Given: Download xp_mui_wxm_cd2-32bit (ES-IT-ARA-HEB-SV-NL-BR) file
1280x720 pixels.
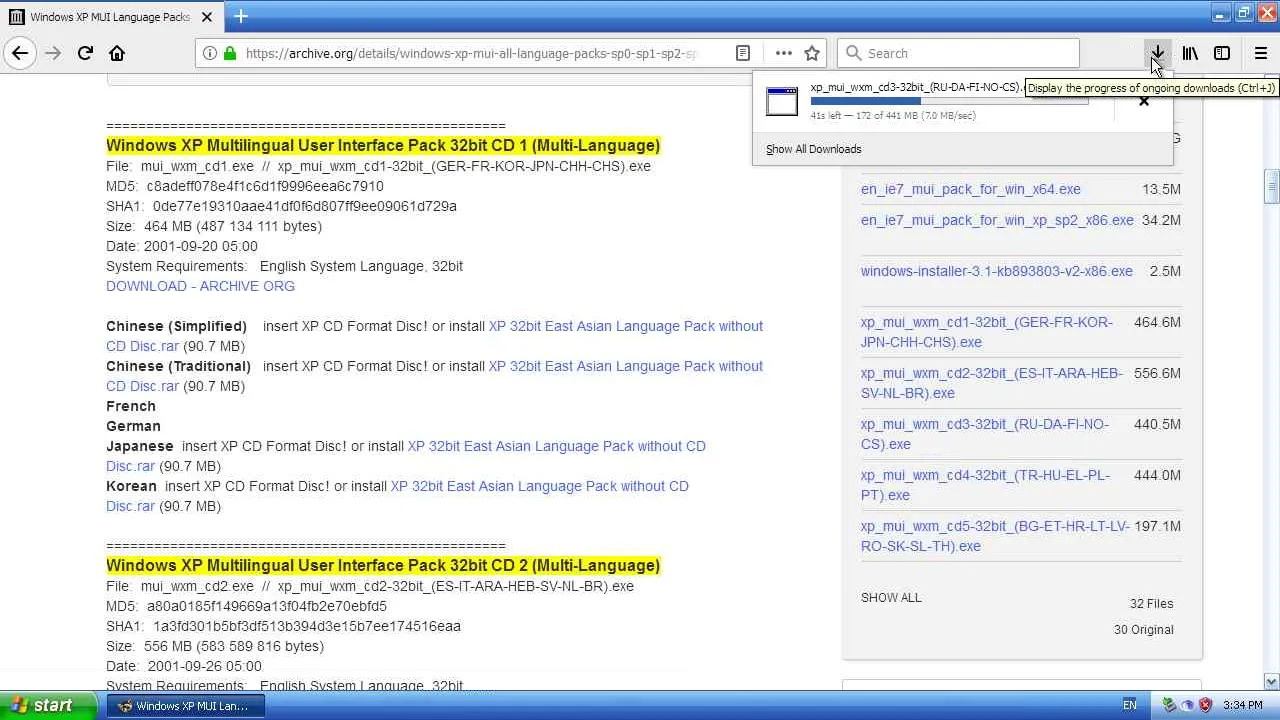Looking at the screenshot, I should coord(991,383).
